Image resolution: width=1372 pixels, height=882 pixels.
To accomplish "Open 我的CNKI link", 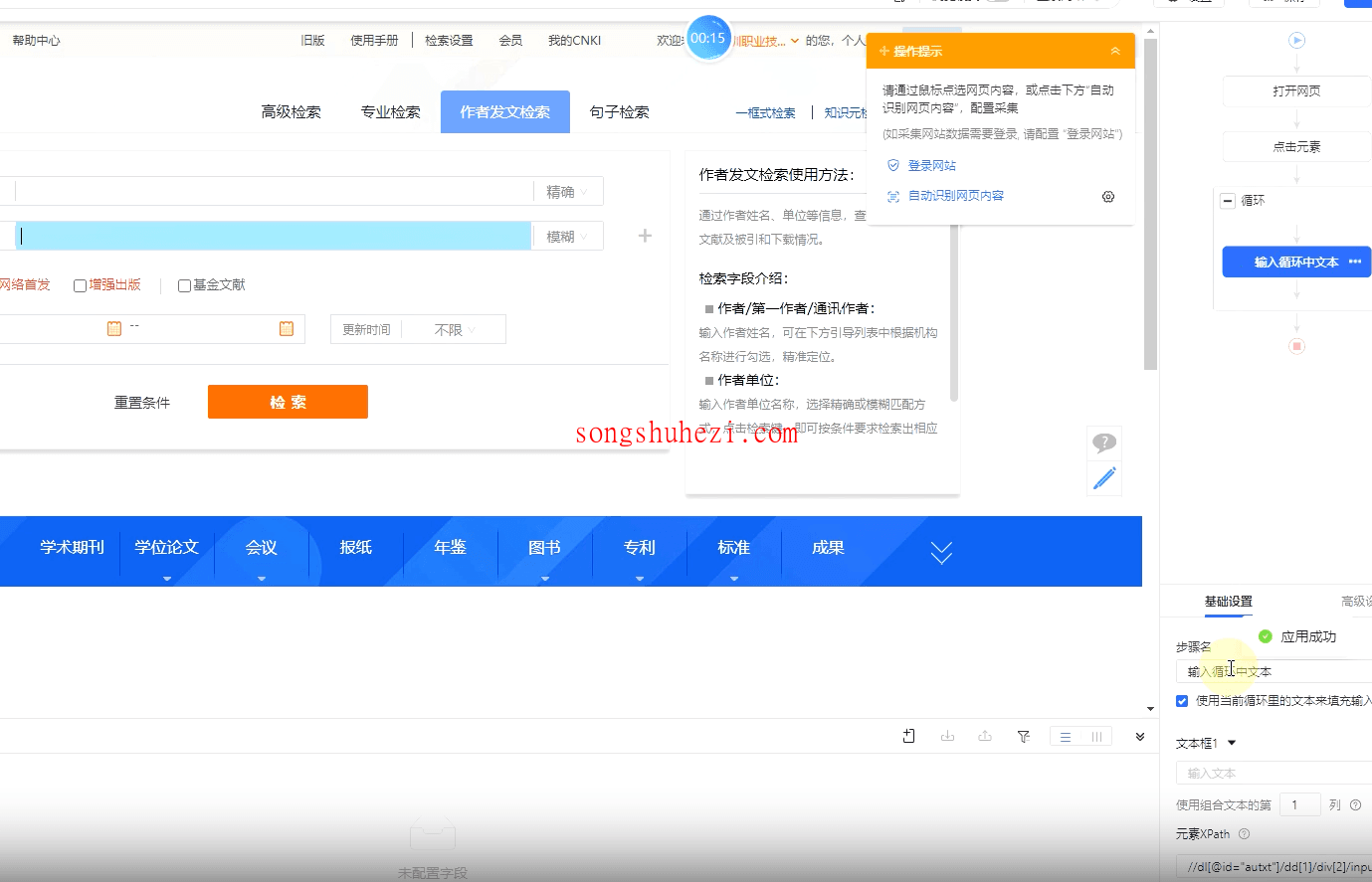I will tap(575, 41).
